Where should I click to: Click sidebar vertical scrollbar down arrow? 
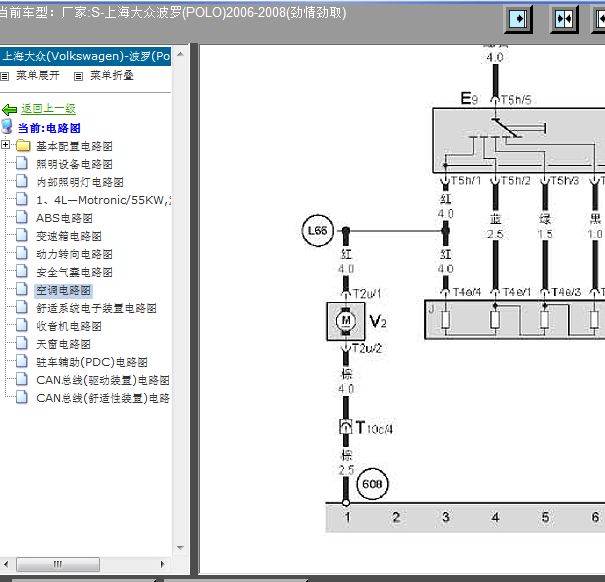click(x=180, y=548)
